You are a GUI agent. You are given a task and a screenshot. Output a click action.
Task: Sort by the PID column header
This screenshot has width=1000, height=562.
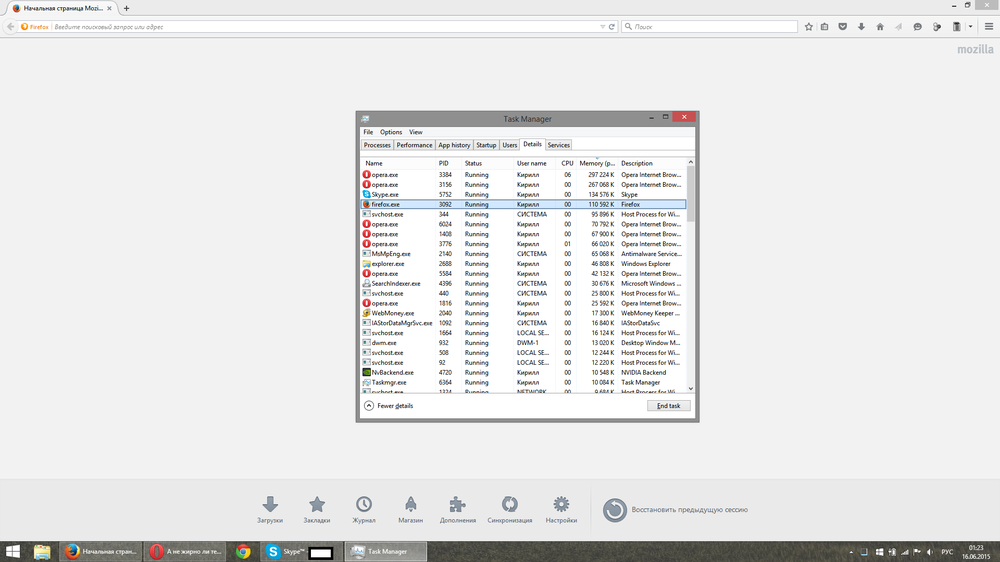pos(449,163)
